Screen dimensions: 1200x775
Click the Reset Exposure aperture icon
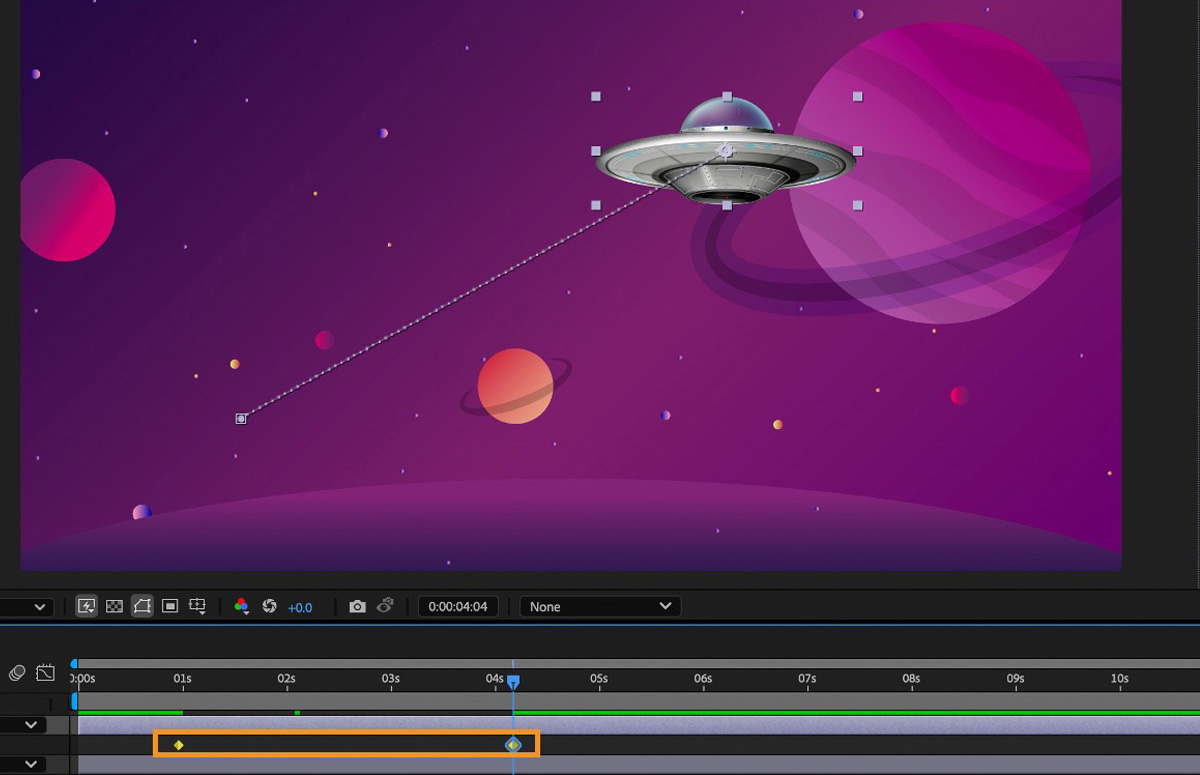(x=269, y=606)
